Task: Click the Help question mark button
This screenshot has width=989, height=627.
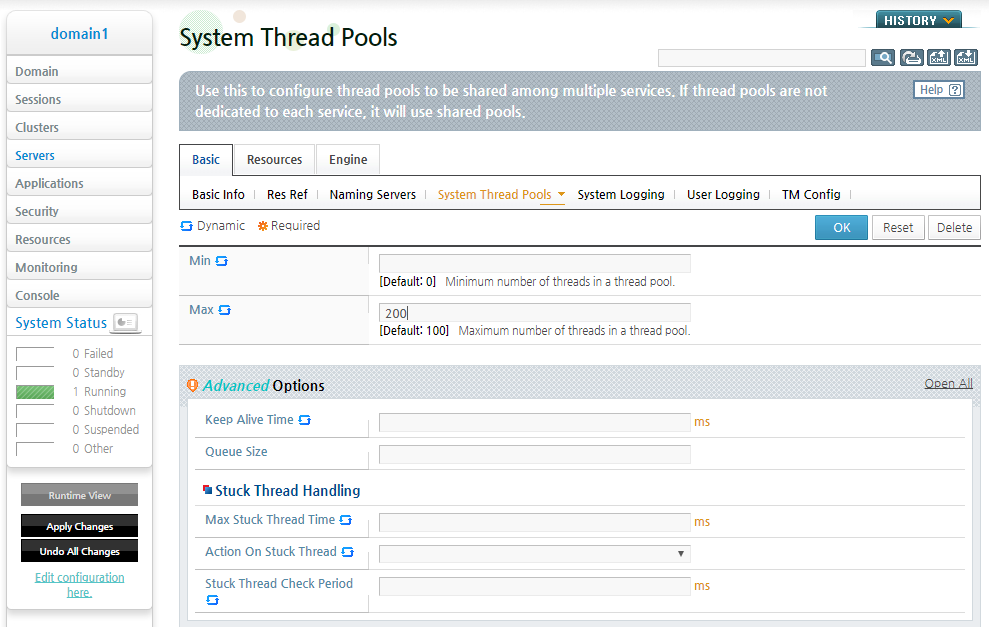Action: click(x=939, y=90)
